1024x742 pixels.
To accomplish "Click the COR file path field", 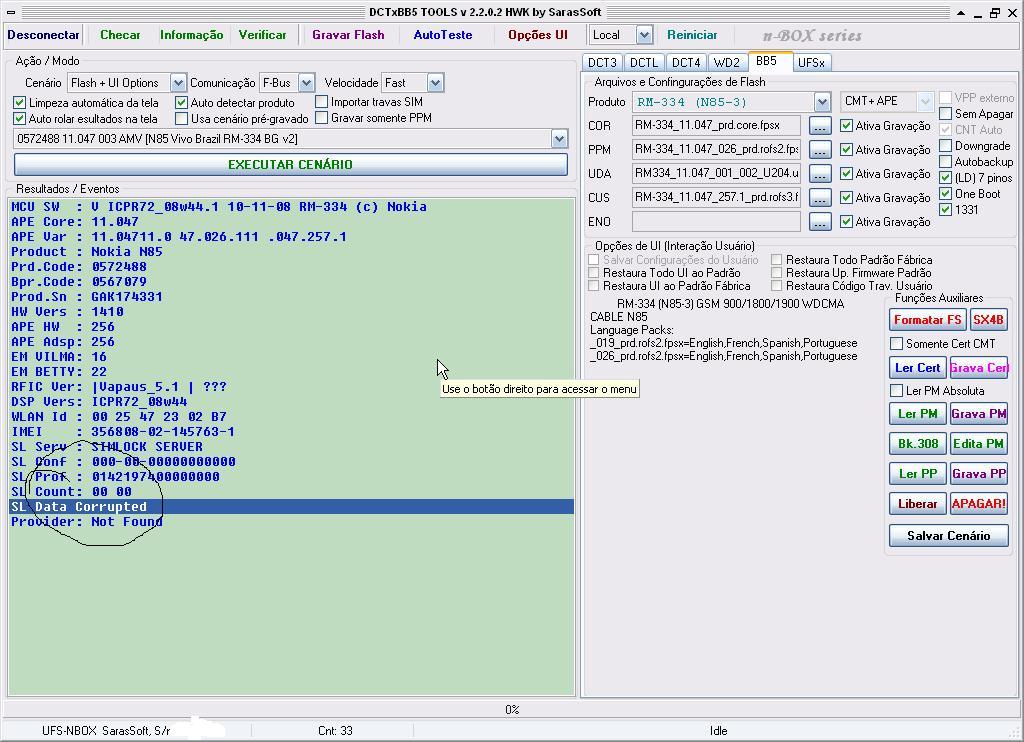I will [x=716, y=125].
